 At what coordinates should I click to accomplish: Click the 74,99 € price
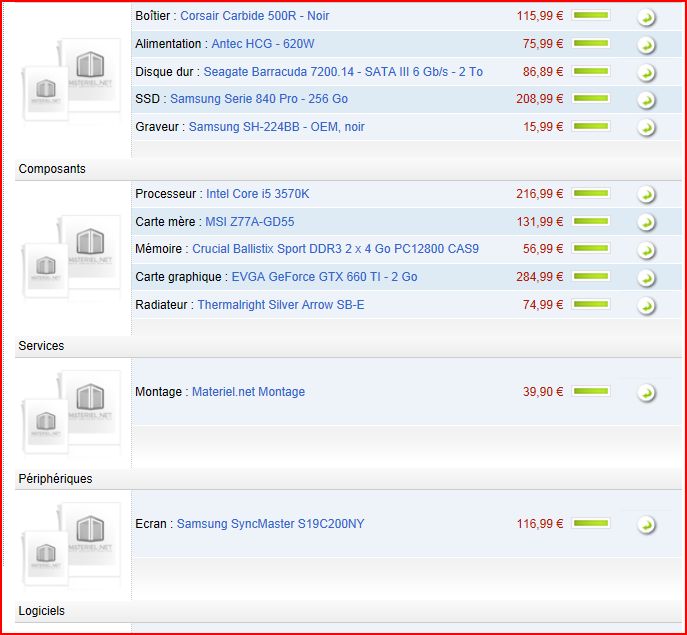(x=543, y=305)
